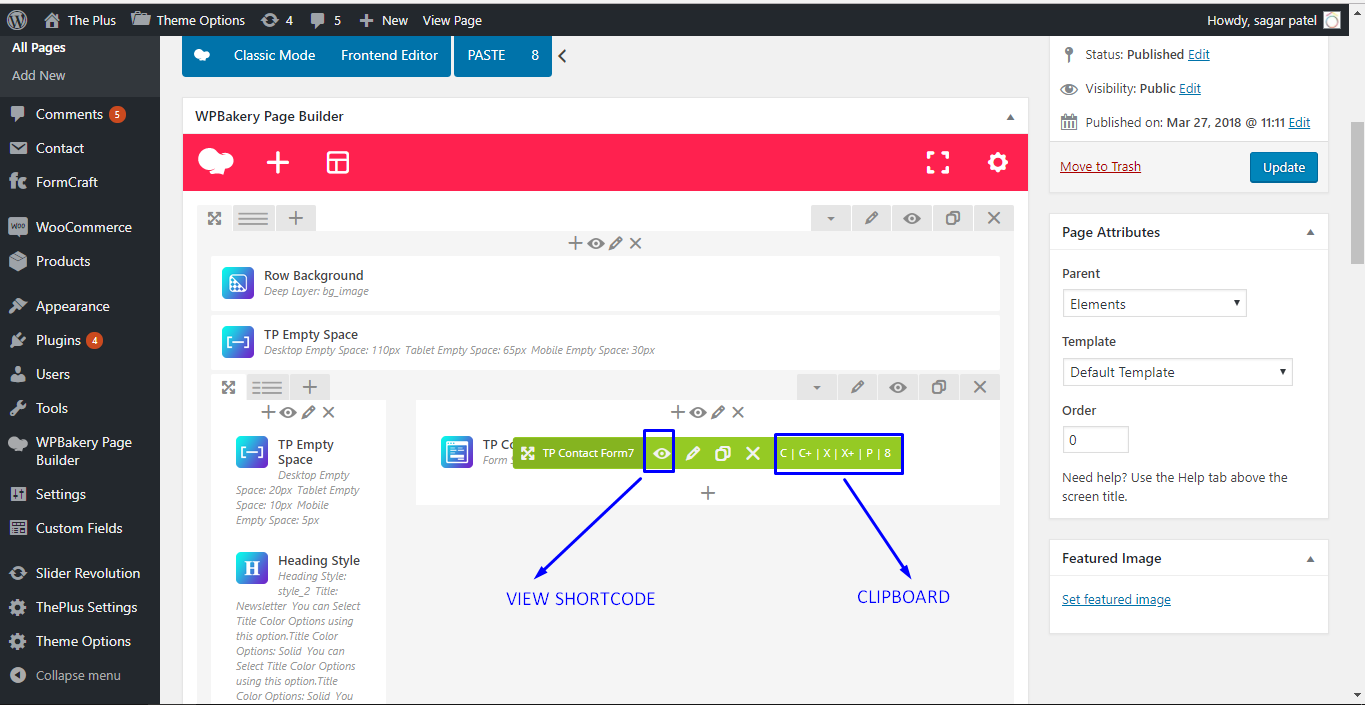The image size is (1365, 705).
Task: Click Move to Trash link
Action: tap(1100, 167)
